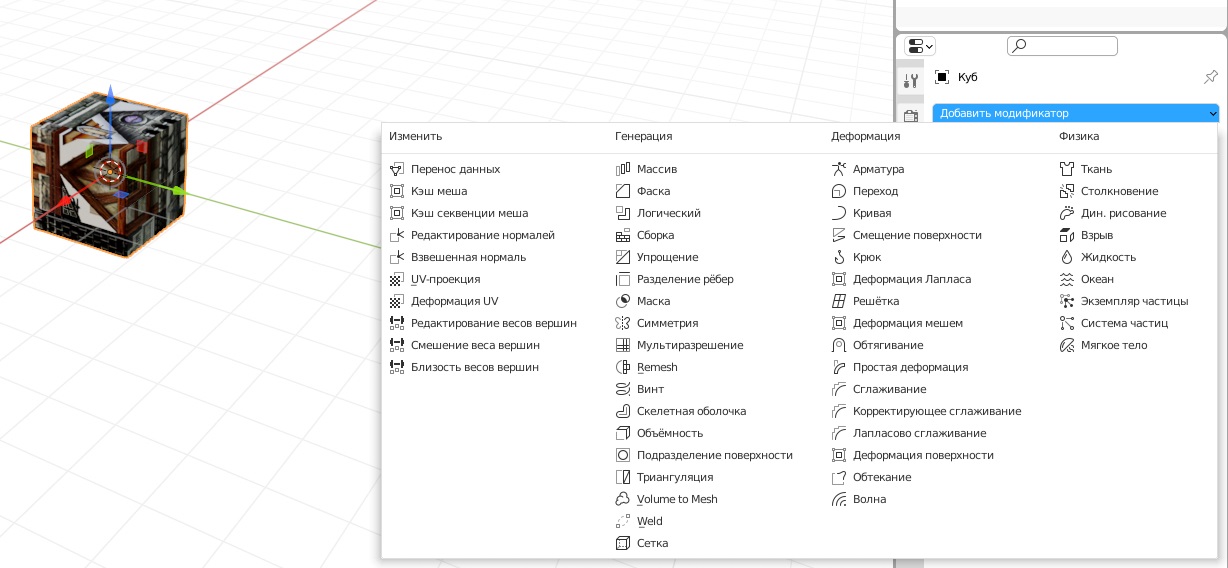
Task: Choose Деформация Лапласа modifier
Action: pyautogui.click(x=901, y=279)
